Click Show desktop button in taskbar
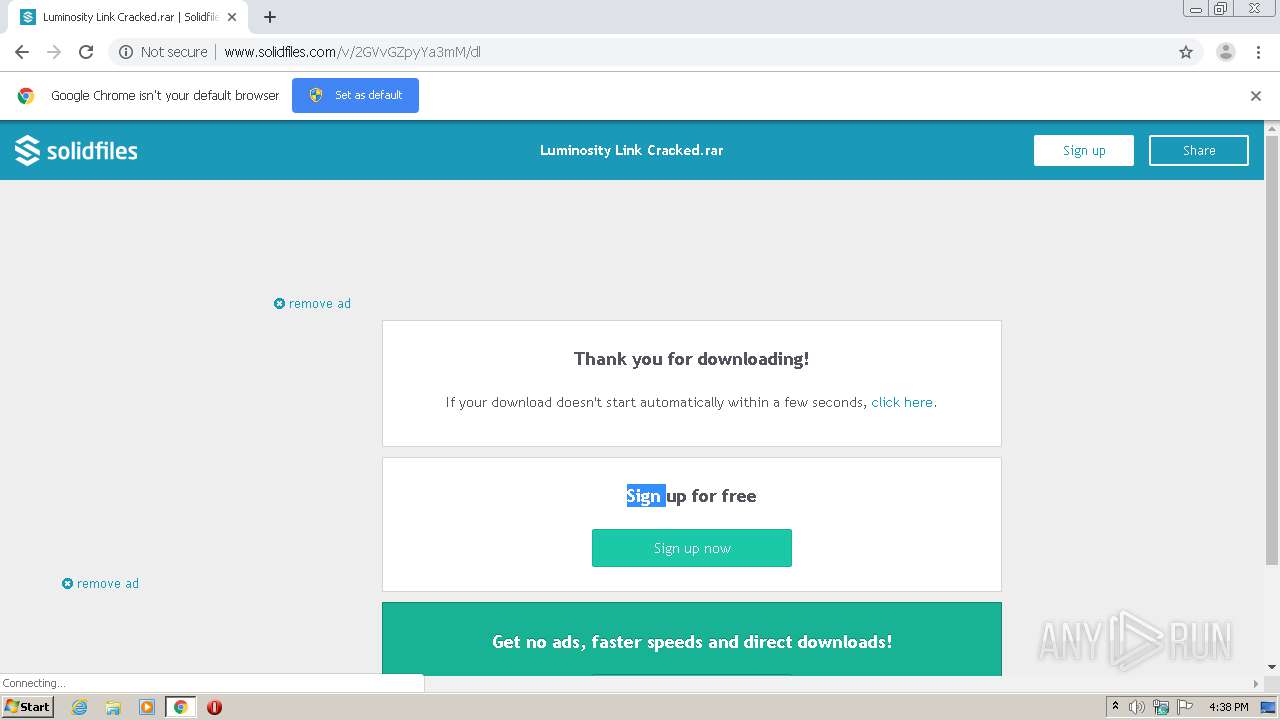Image resolution: width=1280 pixels, height=720 pixels. pos(1268,707)
